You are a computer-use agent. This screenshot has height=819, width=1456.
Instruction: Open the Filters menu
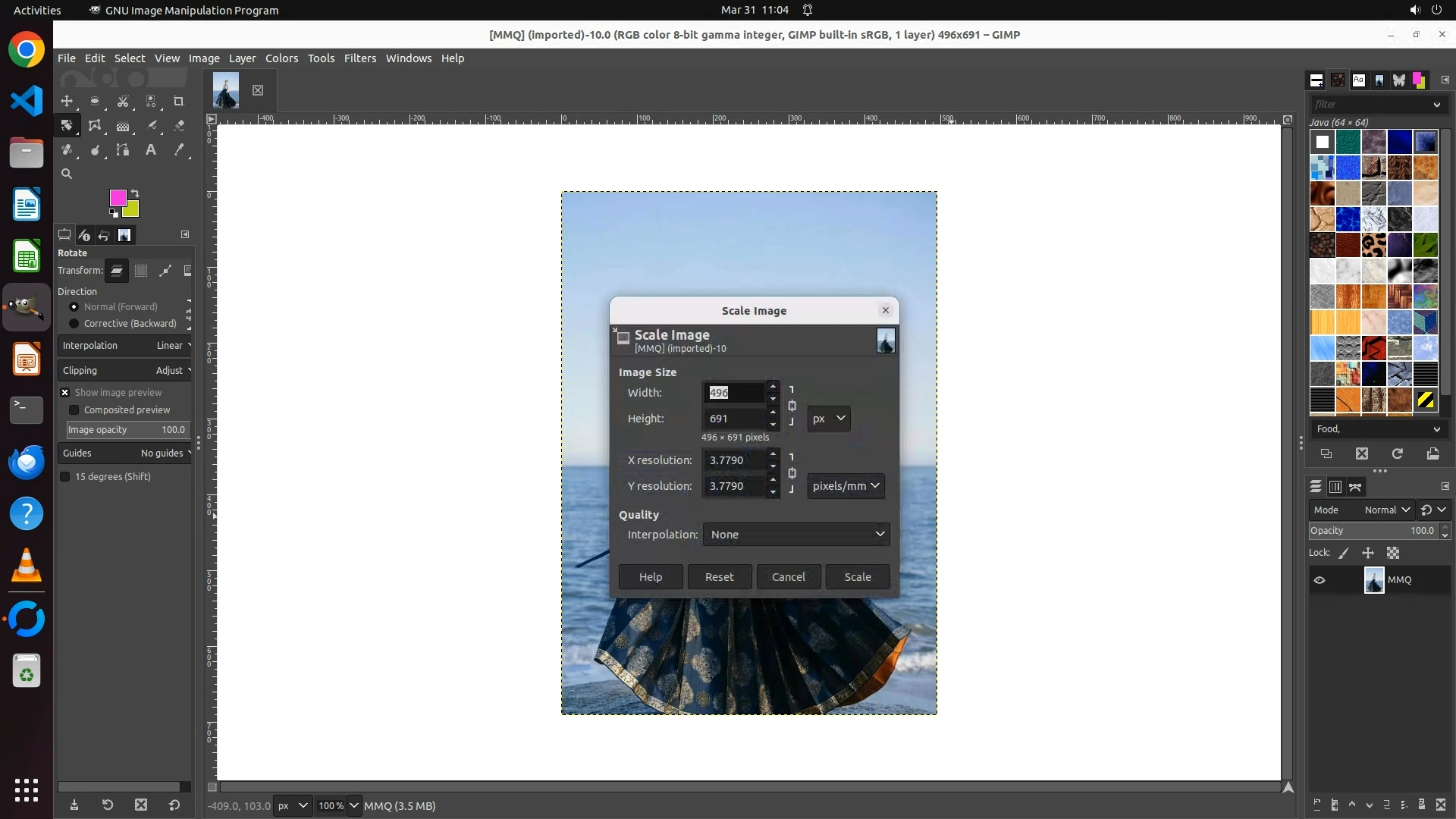coord(359,58)
